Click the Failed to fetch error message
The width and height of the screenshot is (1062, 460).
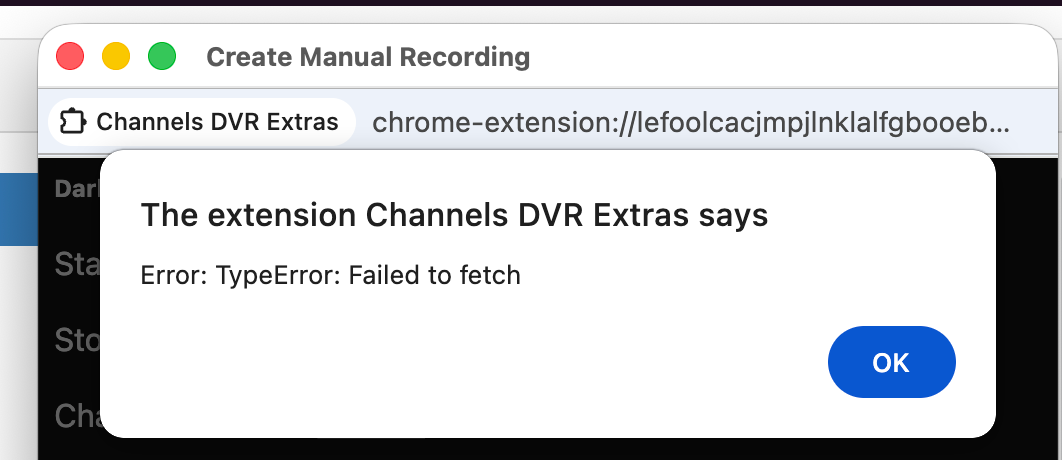[331, 275]
